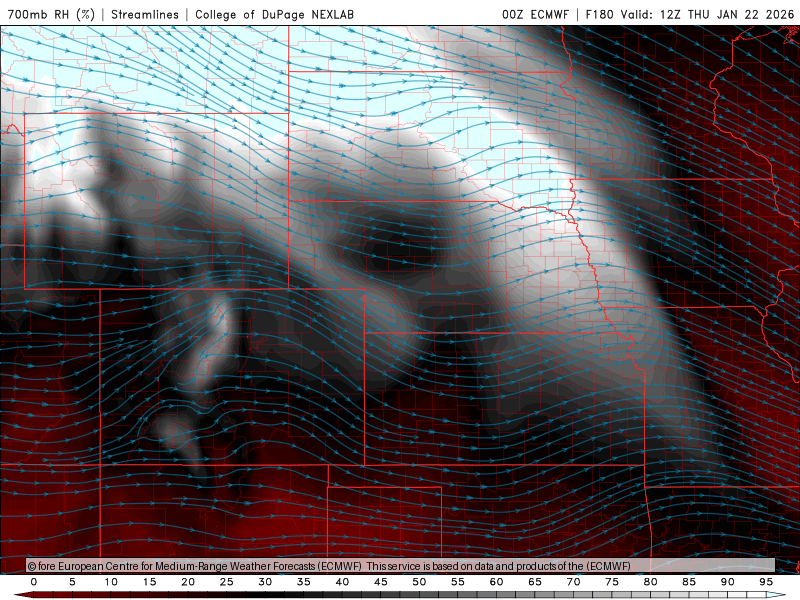Click the "0" colorbar scale label

34,582
